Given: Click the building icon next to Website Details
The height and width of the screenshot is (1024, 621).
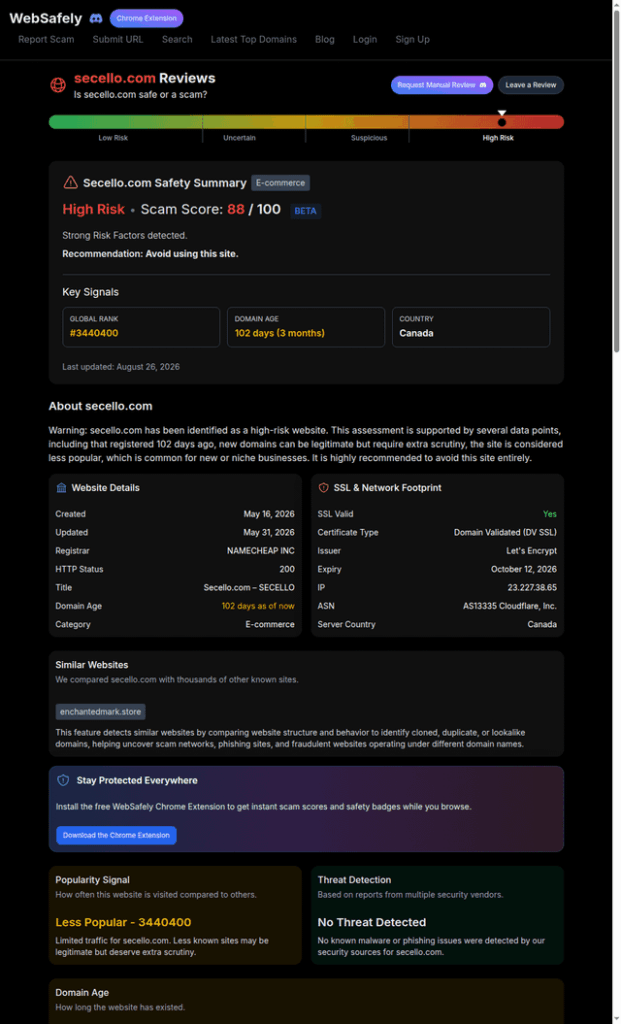Looking at the screenshot, I should (x=61, y=488).
